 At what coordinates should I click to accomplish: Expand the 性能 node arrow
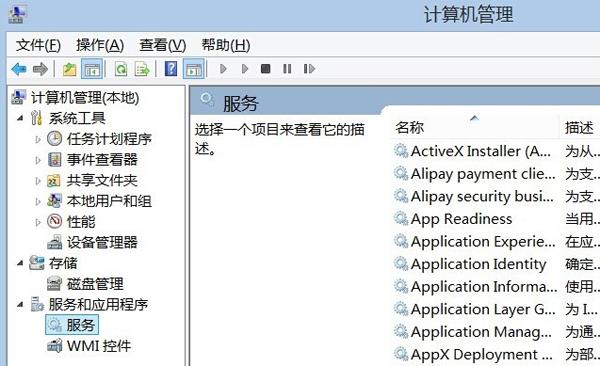tap(38, 222)
